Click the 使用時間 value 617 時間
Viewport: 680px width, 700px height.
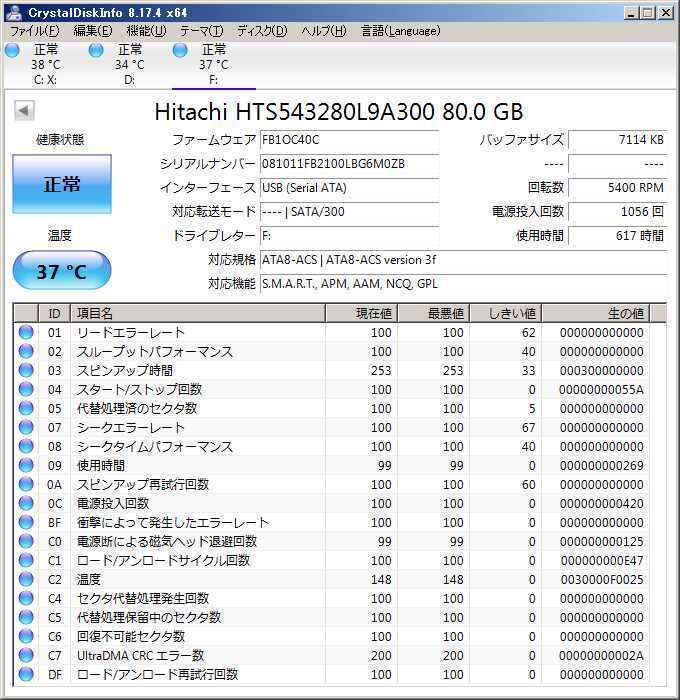(x=618, y=236)
